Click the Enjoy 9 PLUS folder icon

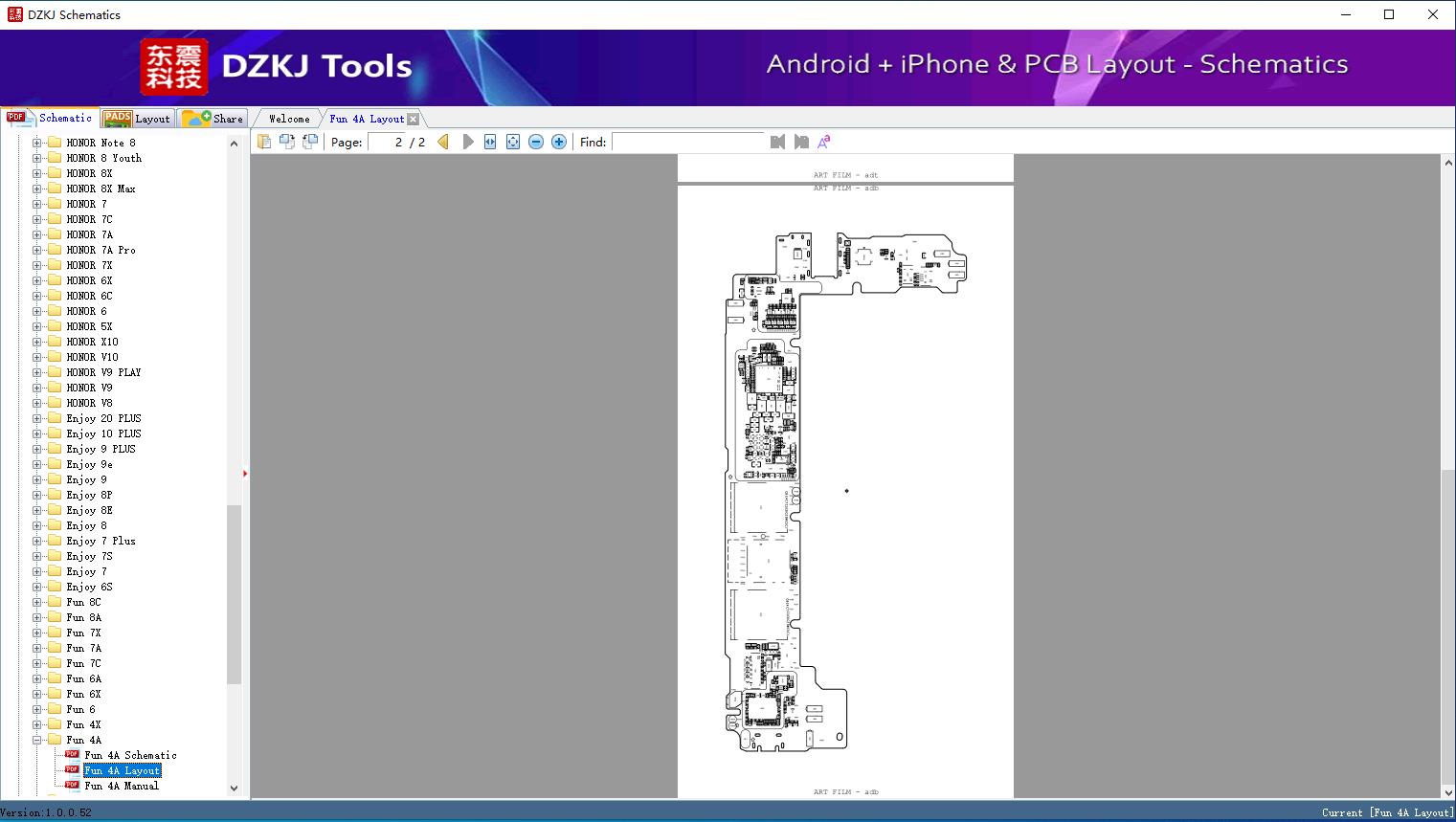55,449
